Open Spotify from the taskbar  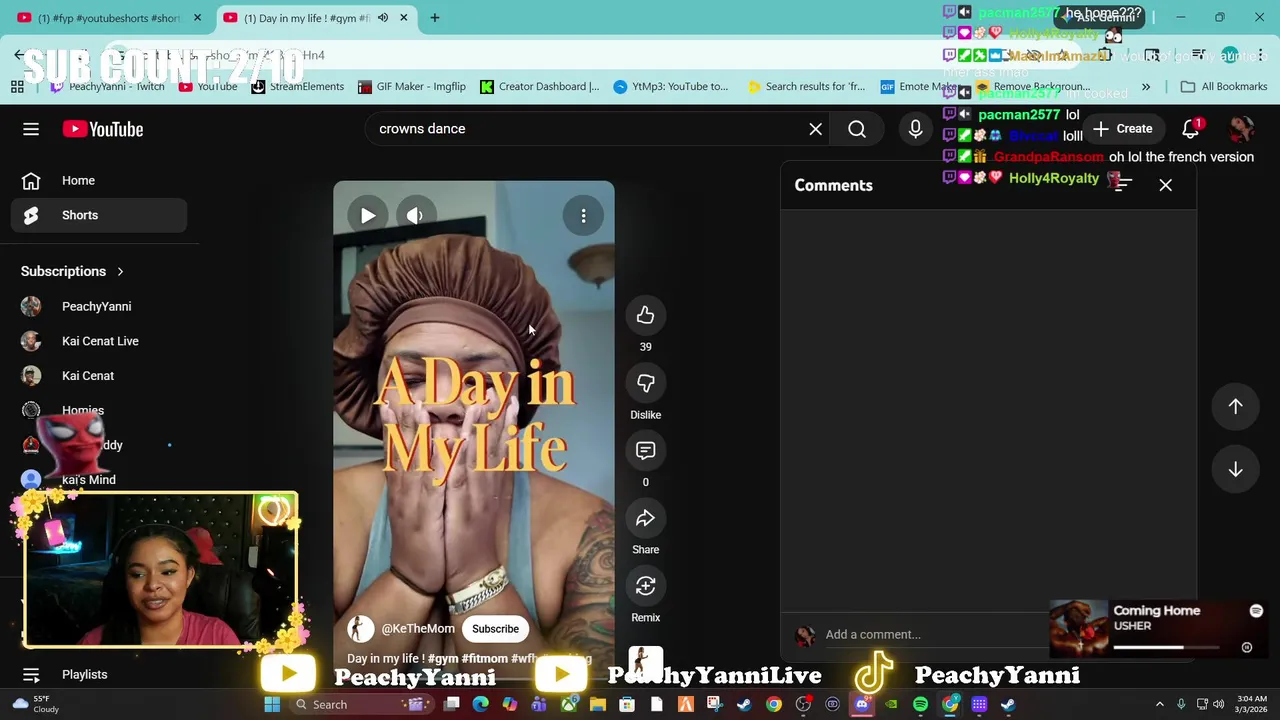click(x=920, y=705)
